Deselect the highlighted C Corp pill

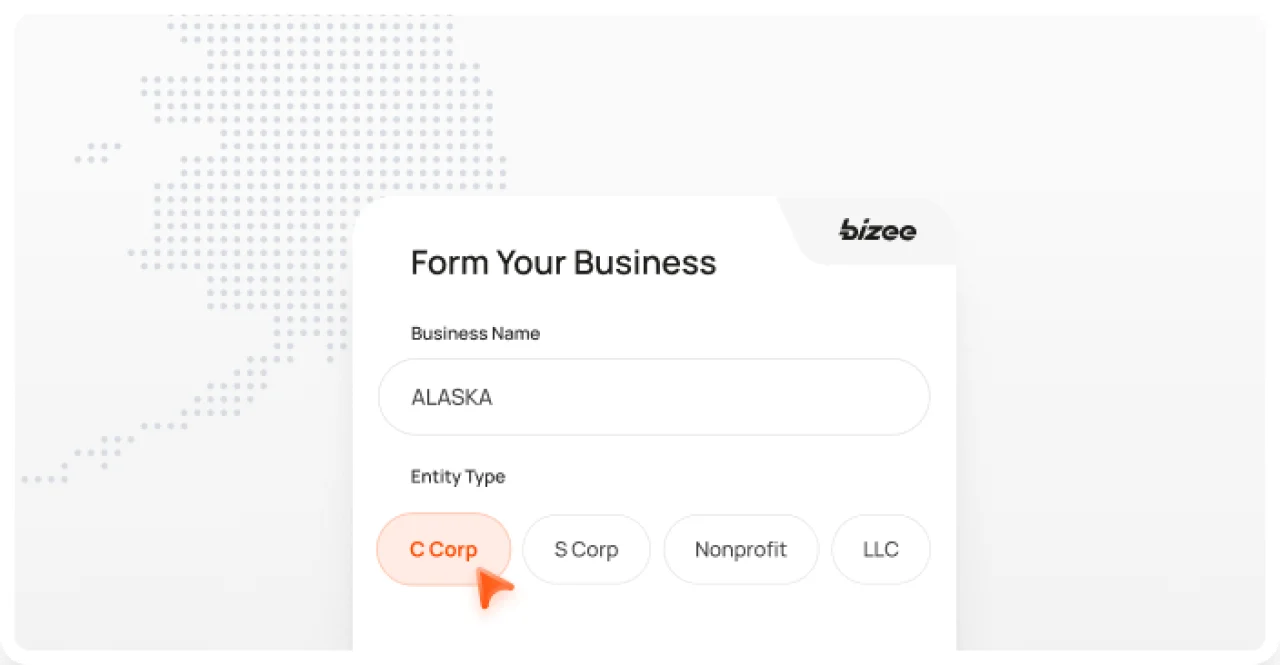tap(443, 549)
